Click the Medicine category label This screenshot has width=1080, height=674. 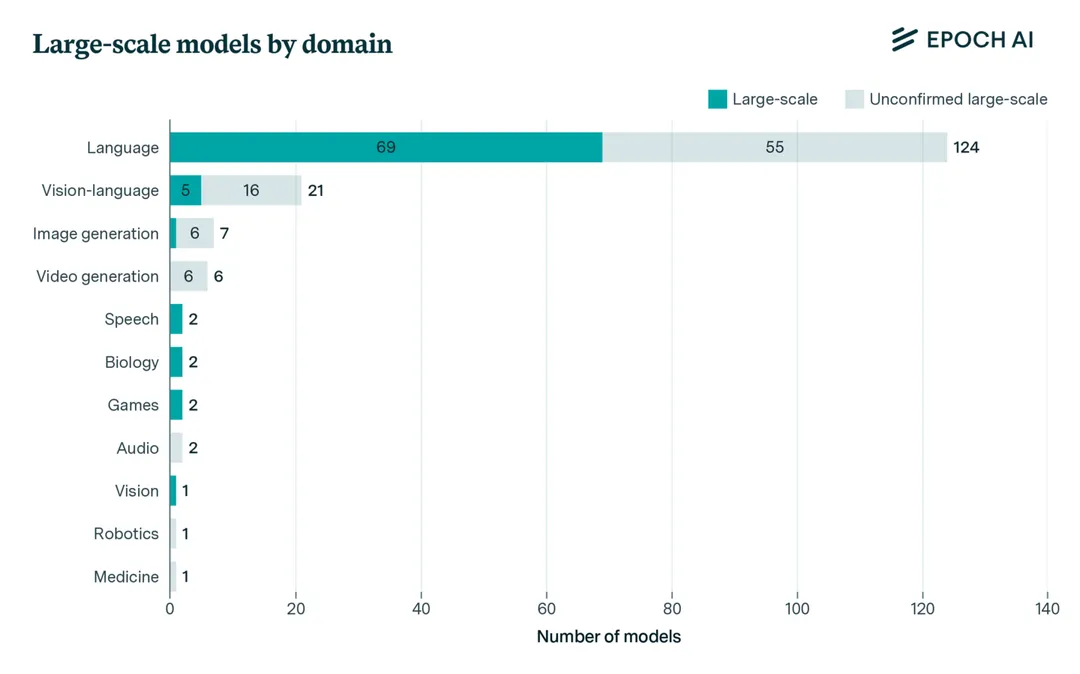[x=126, y=577]
